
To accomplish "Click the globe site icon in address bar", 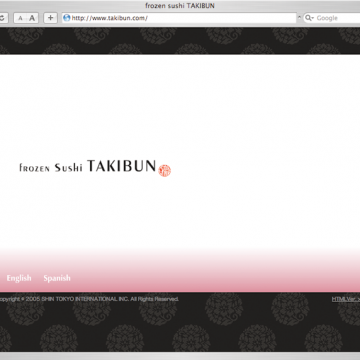I will tap(67, 18).
